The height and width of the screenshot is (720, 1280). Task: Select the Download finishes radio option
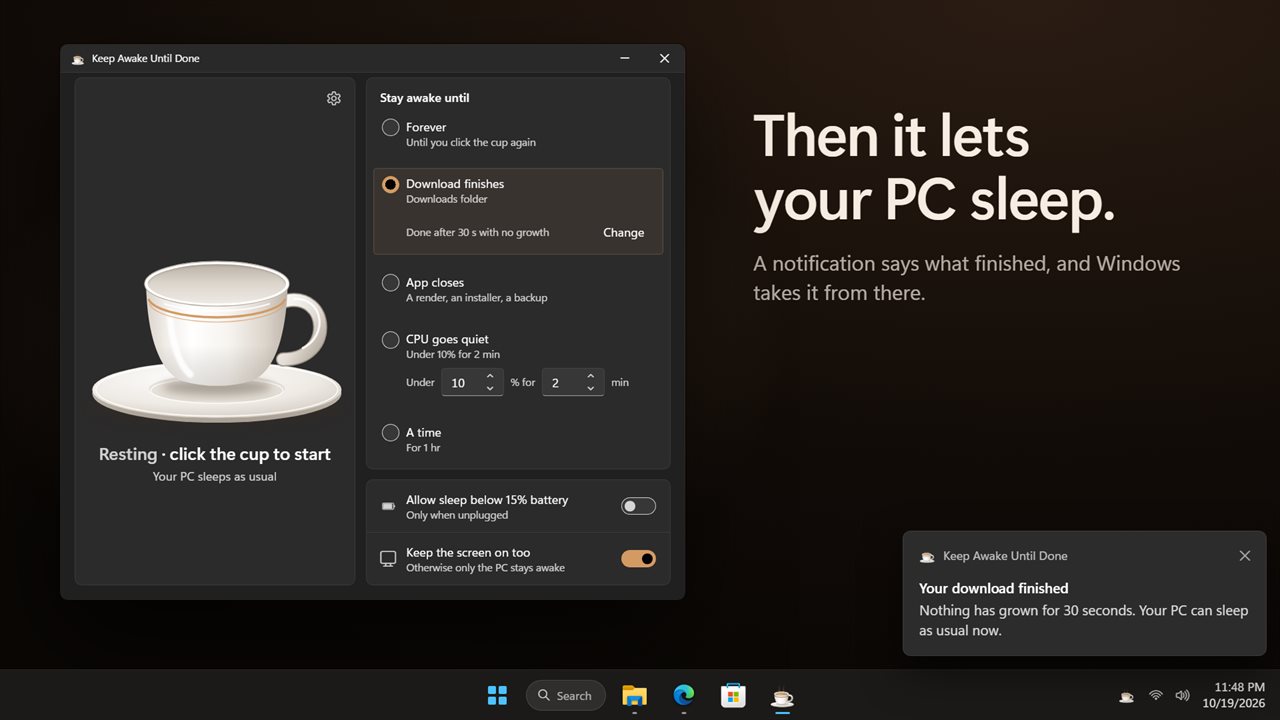pos(391,185)
